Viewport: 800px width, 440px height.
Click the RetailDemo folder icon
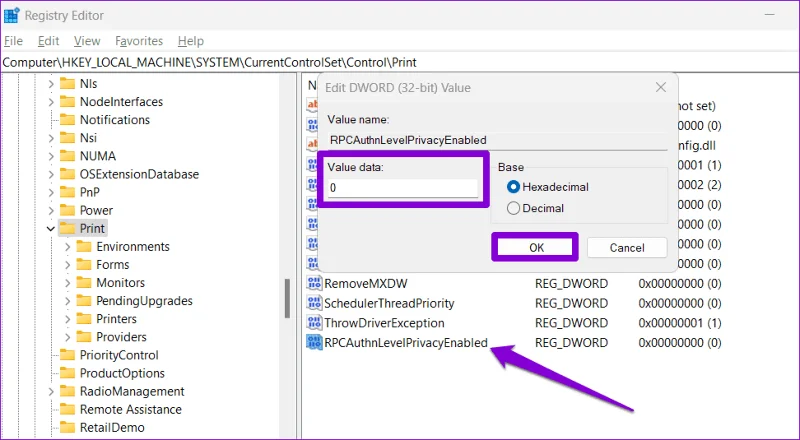(67, 427)
